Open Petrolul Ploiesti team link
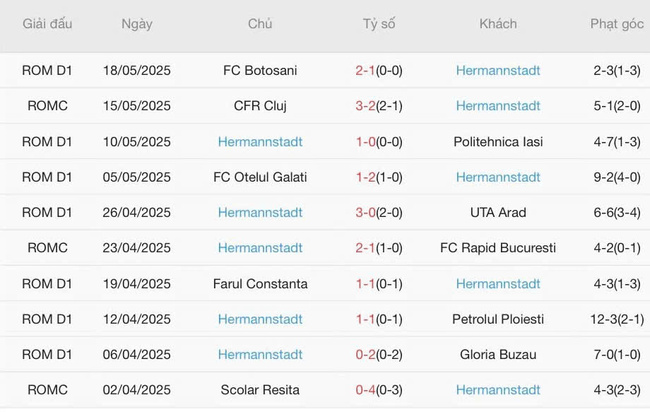The image size is (650, 412). [498, 319]
